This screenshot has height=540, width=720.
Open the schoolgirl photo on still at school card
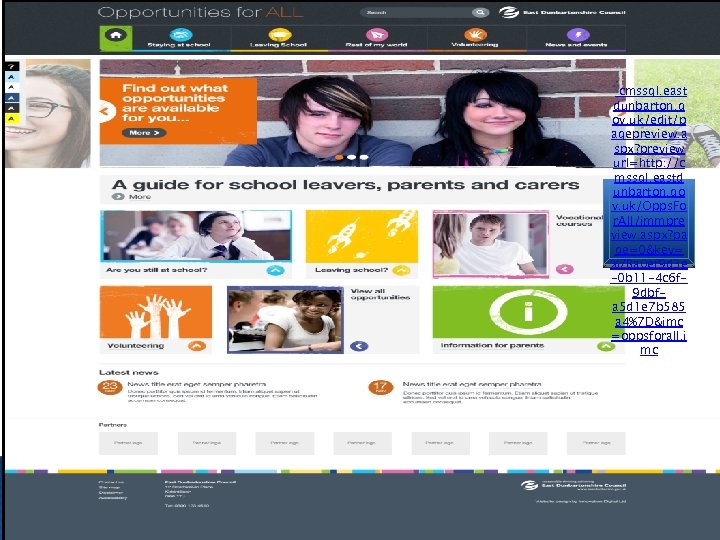[x=196, y=236]
